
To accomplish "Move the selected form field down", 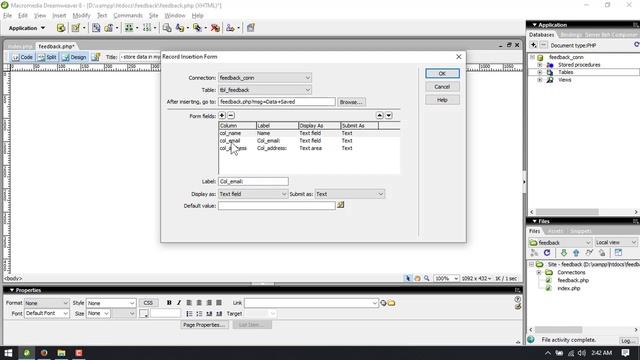I will [x=389, y=116].
